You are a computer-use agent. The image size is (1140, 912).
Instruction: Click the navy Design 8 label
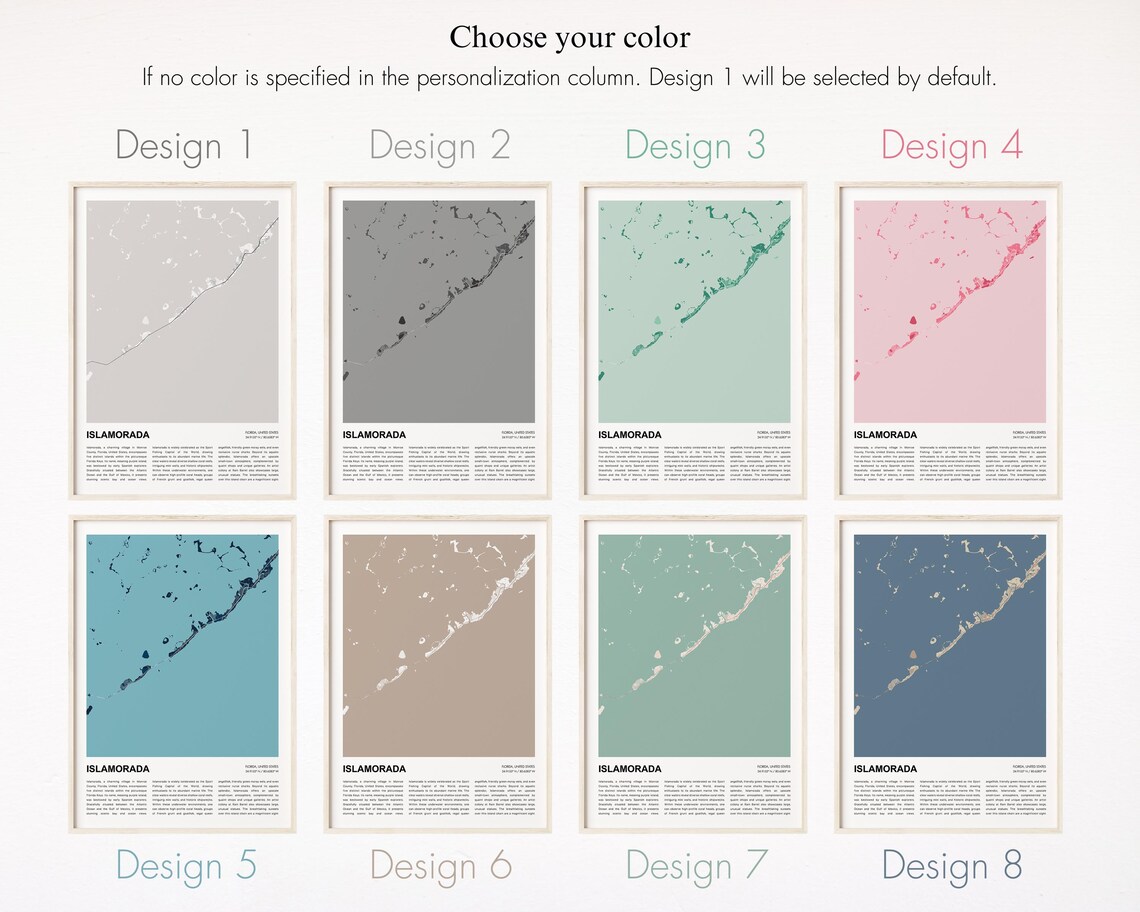pyautogui.click(x=952, y=865)
